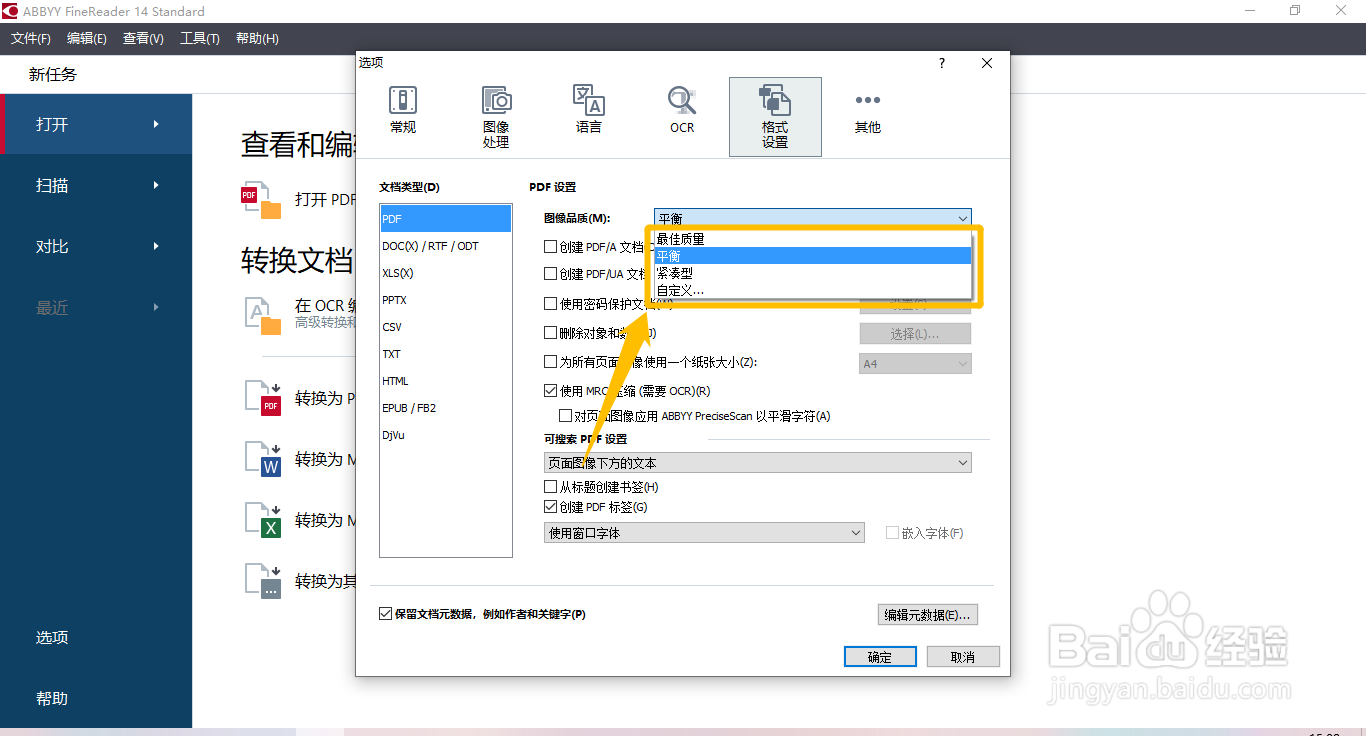The image size is (1366, 736).
Task: Close the 选项 dialog with X
Action: coord(987,63)
